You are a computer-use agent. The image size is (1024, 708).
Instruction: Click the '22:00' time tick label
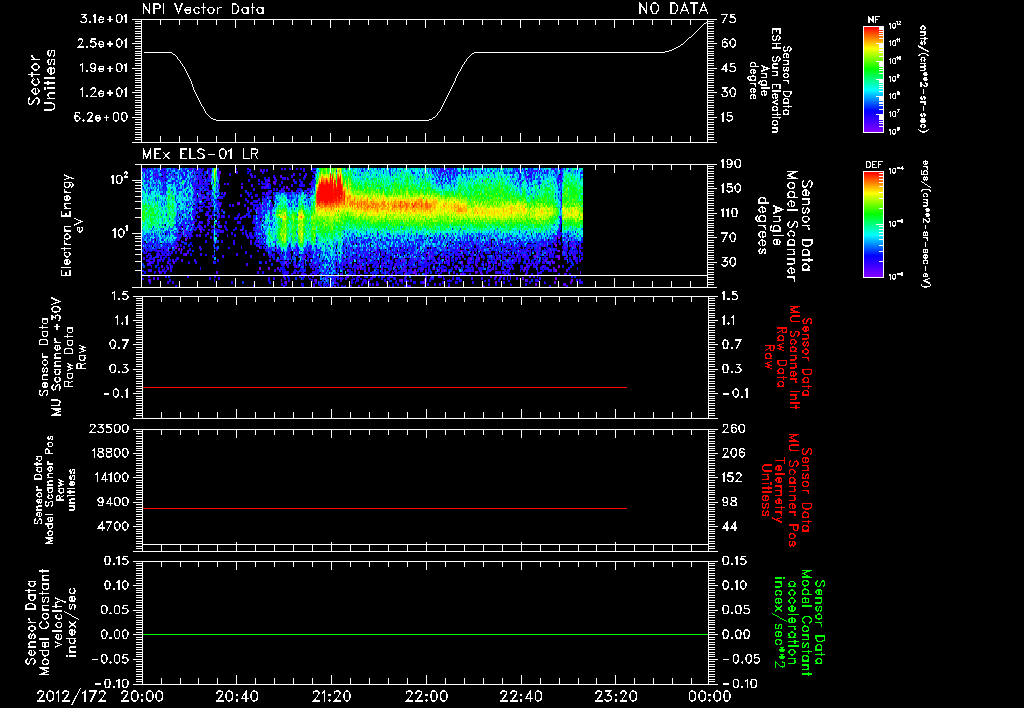click(x=426, y=696)
